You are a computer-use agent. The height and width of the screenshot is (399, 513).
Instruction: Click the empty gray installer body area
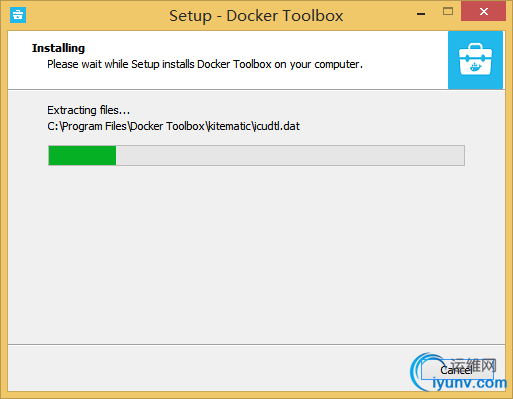[257, 253]
